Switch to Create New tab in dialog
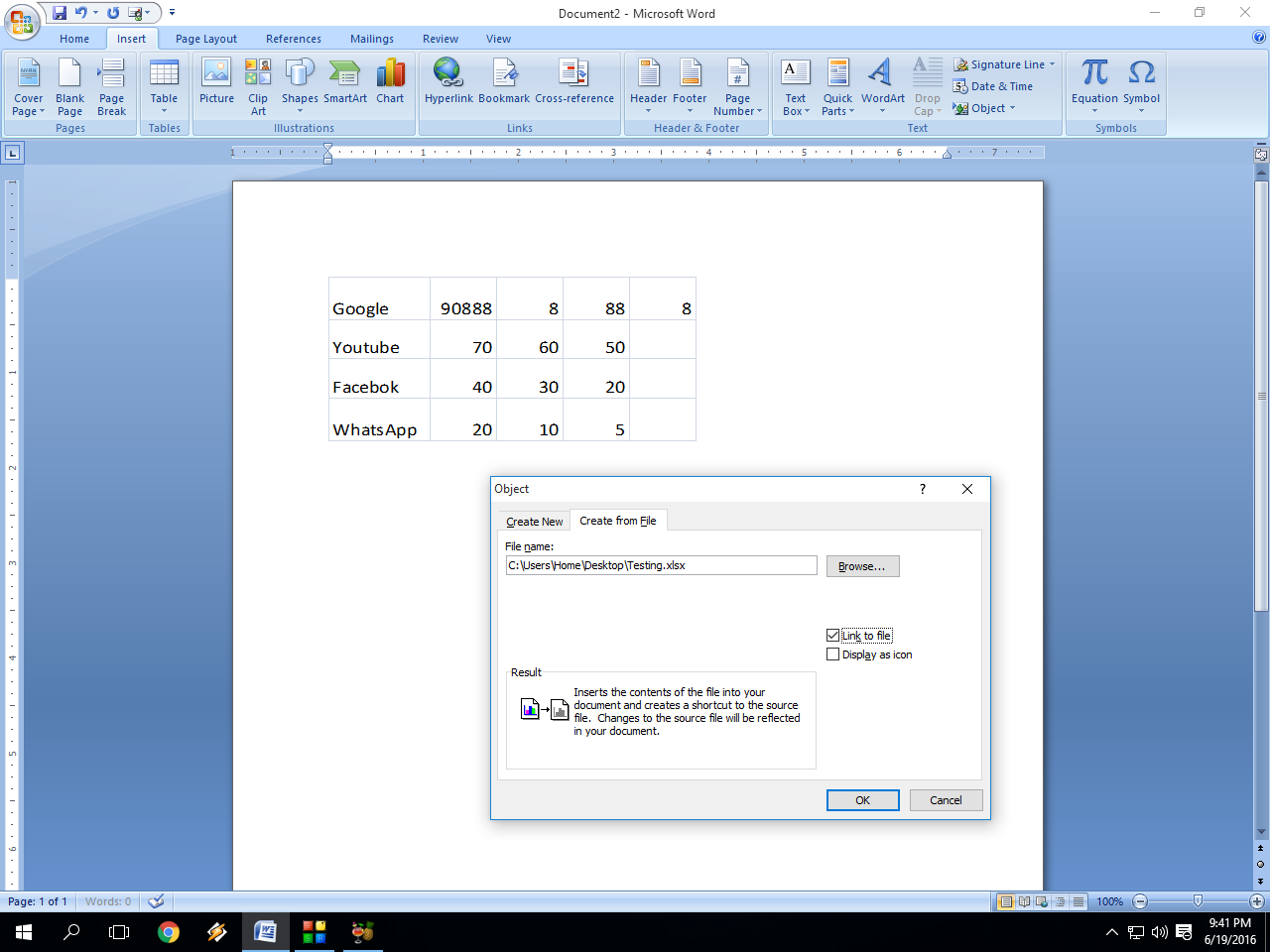The width and height of the screenshot is (1270, 952). [534, 522]
